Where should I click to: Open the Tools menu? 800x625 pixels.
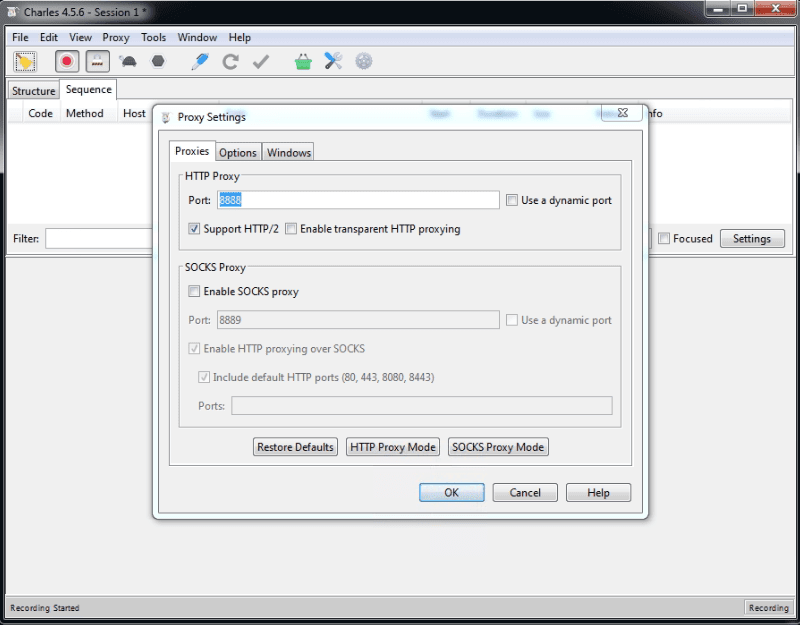coord(154,37)
